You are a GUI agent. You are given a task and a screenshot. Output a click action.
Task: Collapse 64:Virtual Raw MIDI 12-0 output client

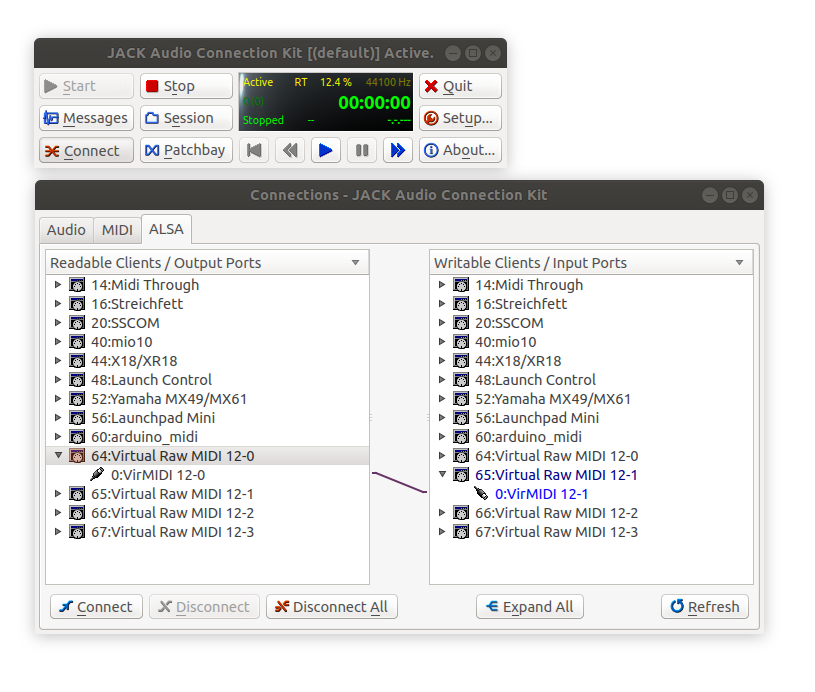58,455
